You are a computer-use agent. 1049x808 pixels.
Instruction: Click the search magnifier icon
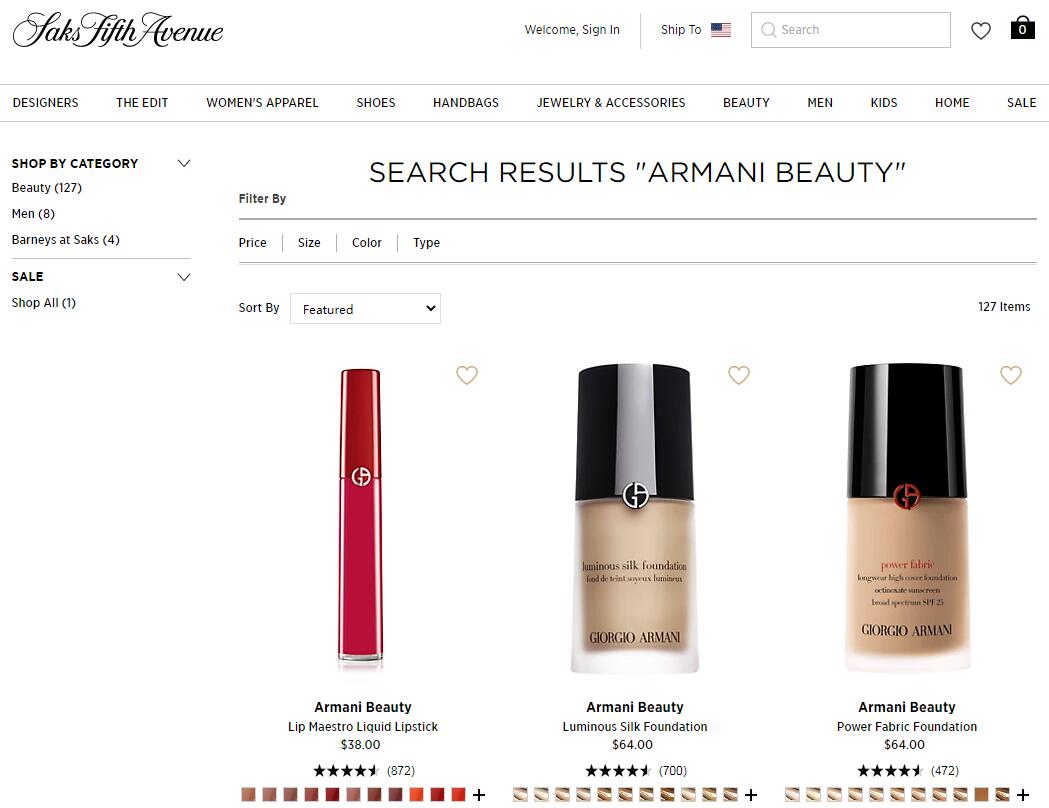(769, 30)
